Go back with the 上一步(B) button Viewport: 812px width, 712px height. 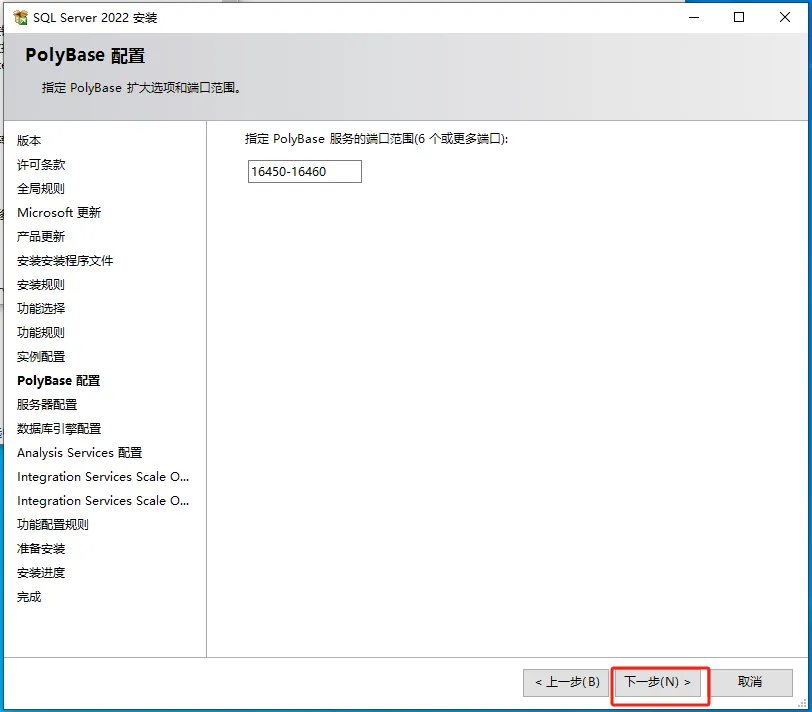(x=566, y=682)
